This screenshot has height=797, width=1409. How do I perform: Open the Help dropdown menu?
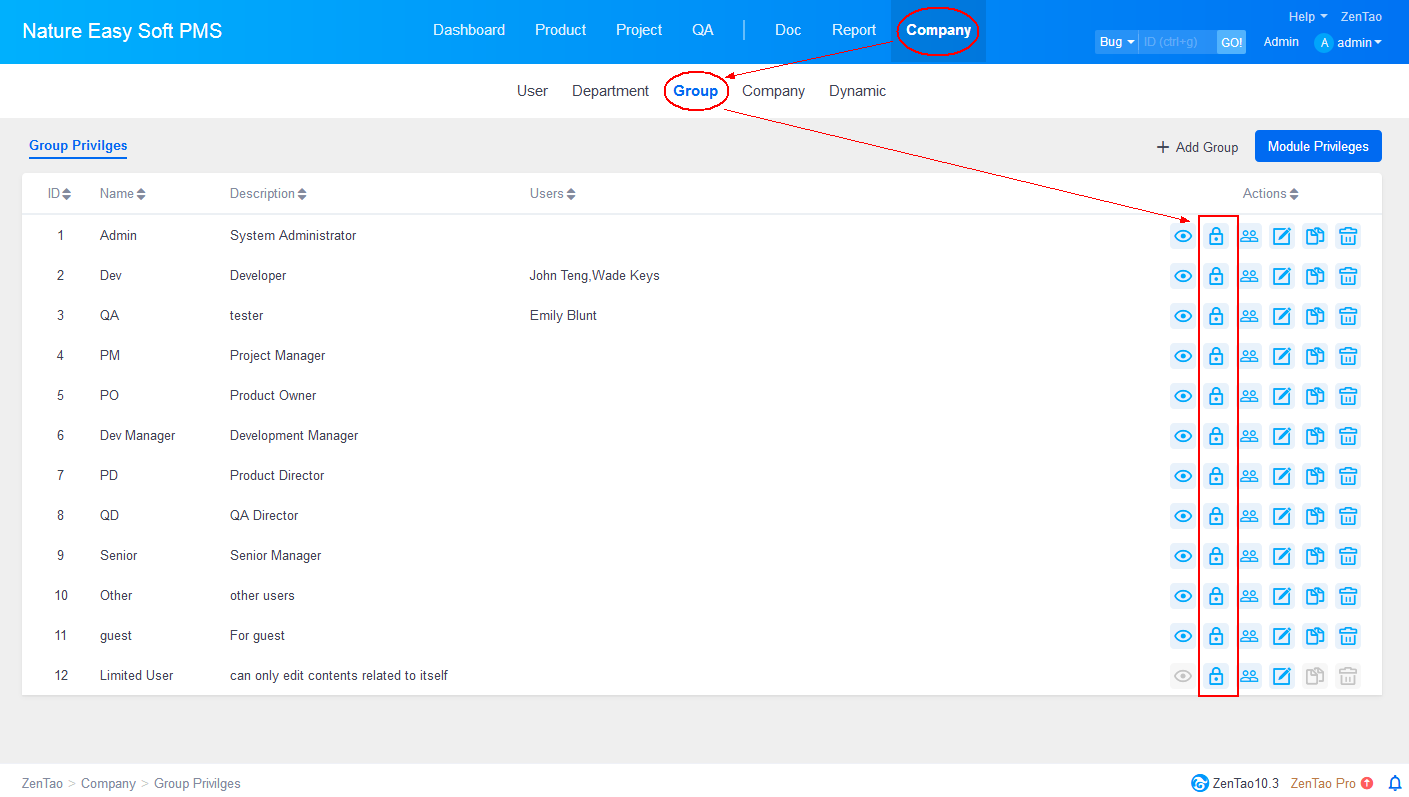click(x=1307, y=17)
